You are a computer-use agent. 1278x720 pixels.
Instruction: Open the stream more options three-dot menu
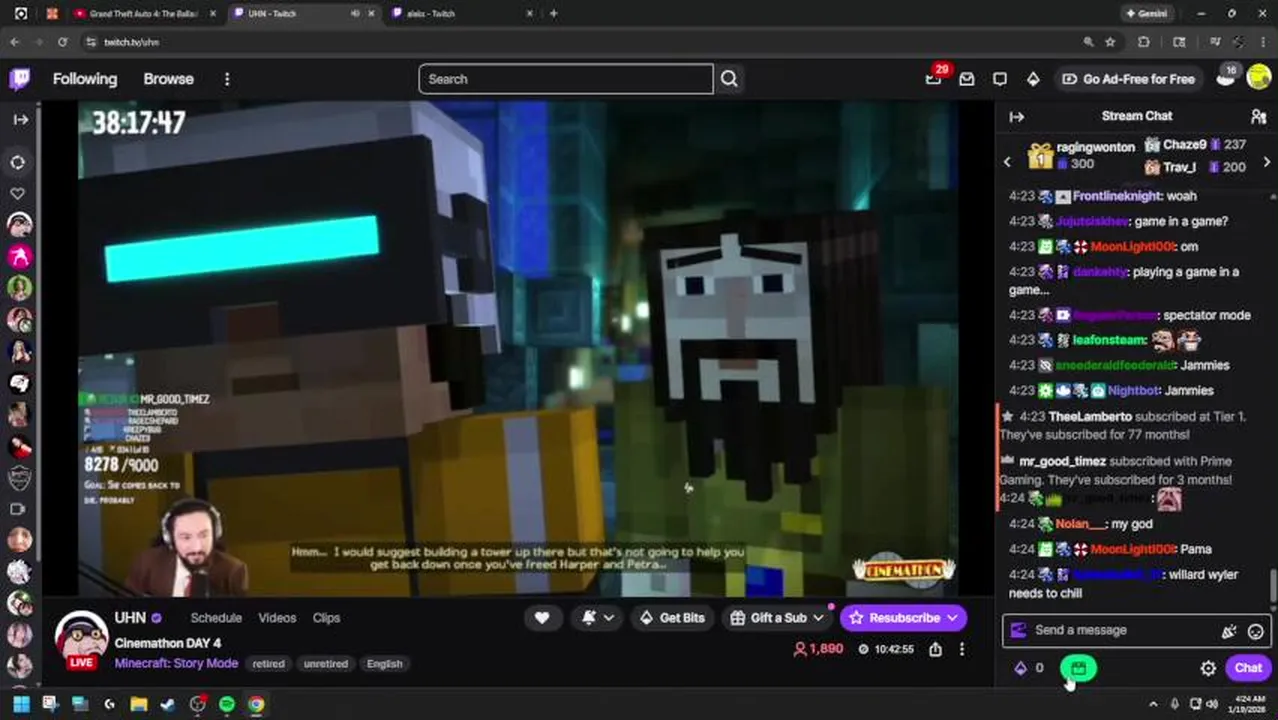pyautogui.click(x=962, y=649)
